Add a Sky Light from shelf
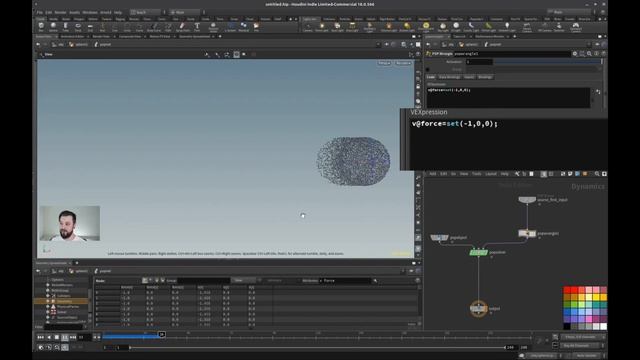 click(443, 27)
